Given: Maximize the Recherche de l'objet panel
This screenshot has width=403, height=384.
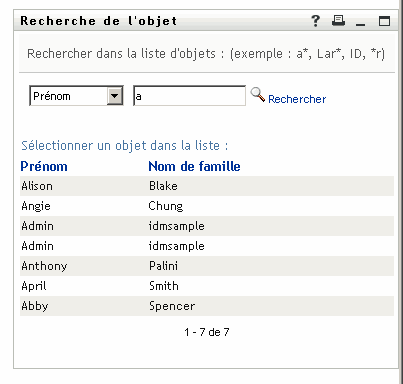Looking at the screenshot, I should tap(384, 21).
